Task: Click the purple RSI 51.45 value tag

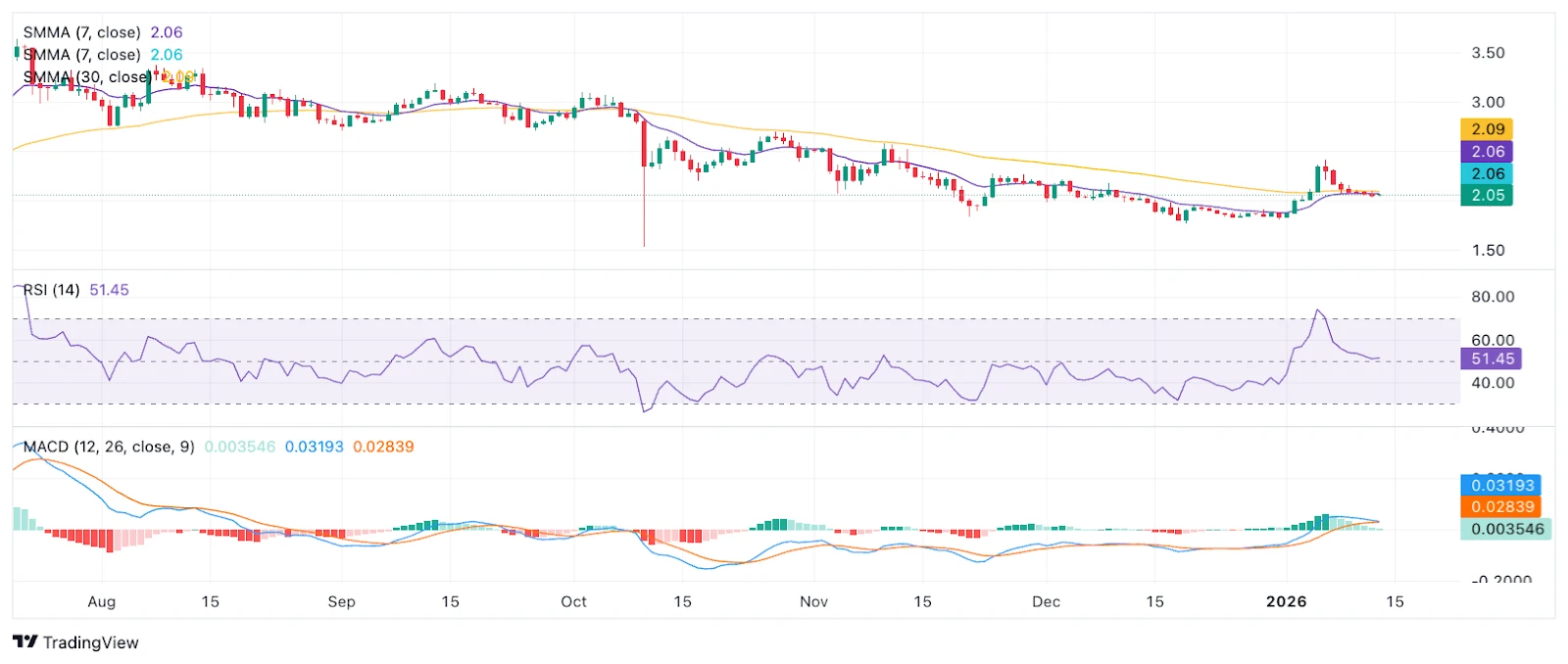Action: 1492,359
